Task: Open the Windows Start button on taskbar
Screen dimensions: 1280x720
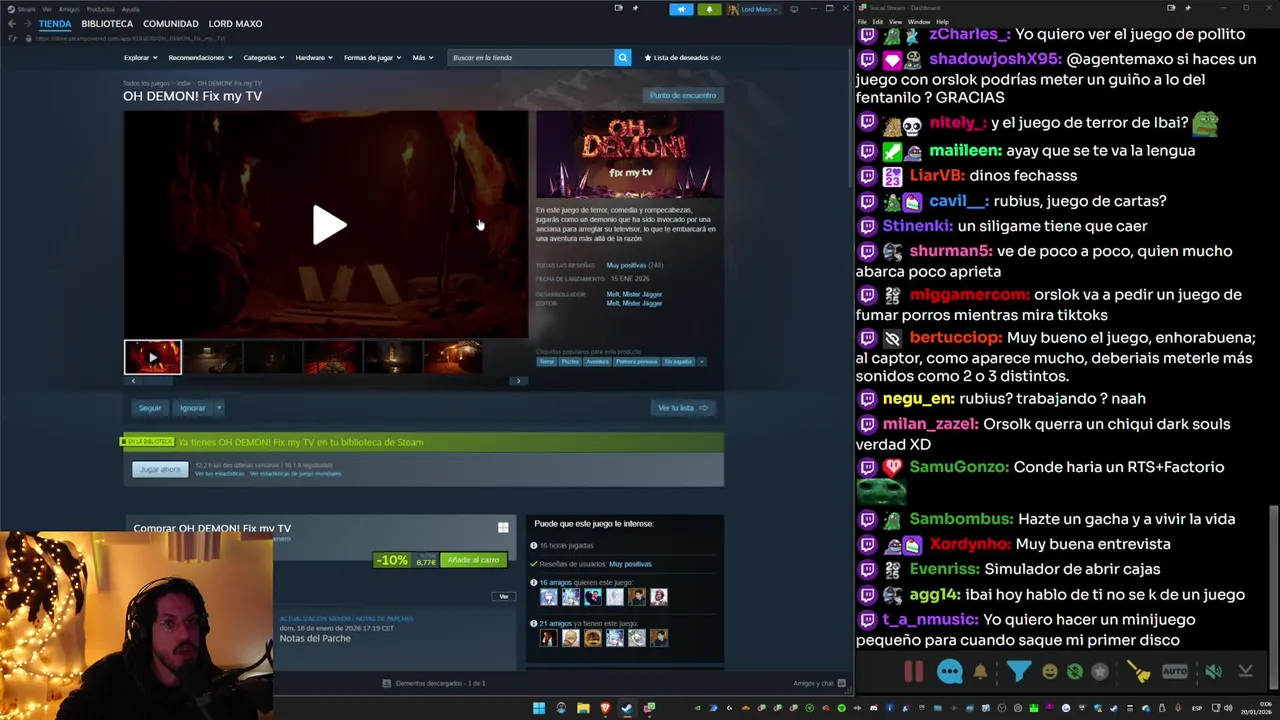Action: pyautogui.click(x=539, y=708)
